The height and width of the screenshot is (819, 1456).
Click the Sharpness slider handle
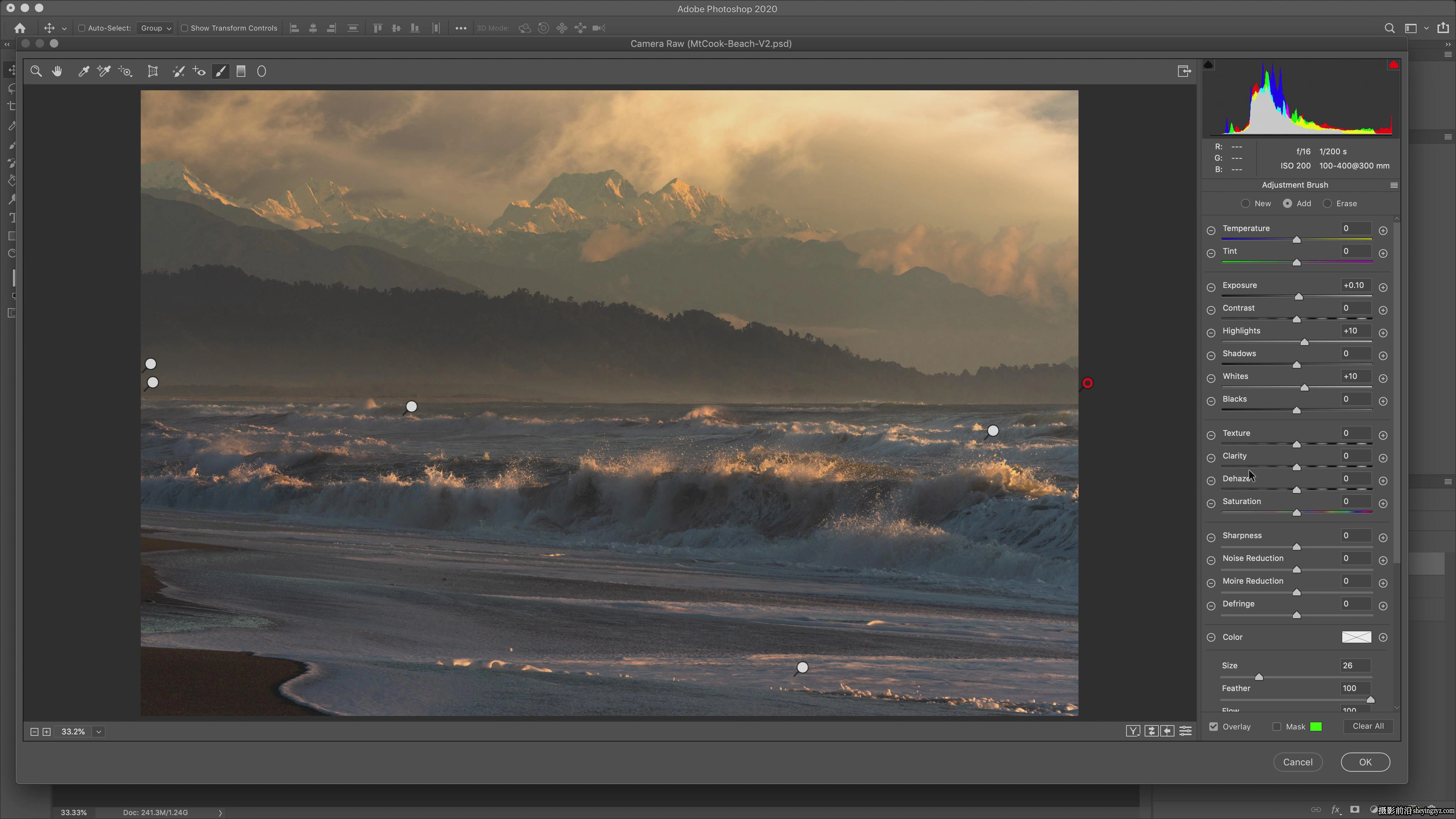1297,547
